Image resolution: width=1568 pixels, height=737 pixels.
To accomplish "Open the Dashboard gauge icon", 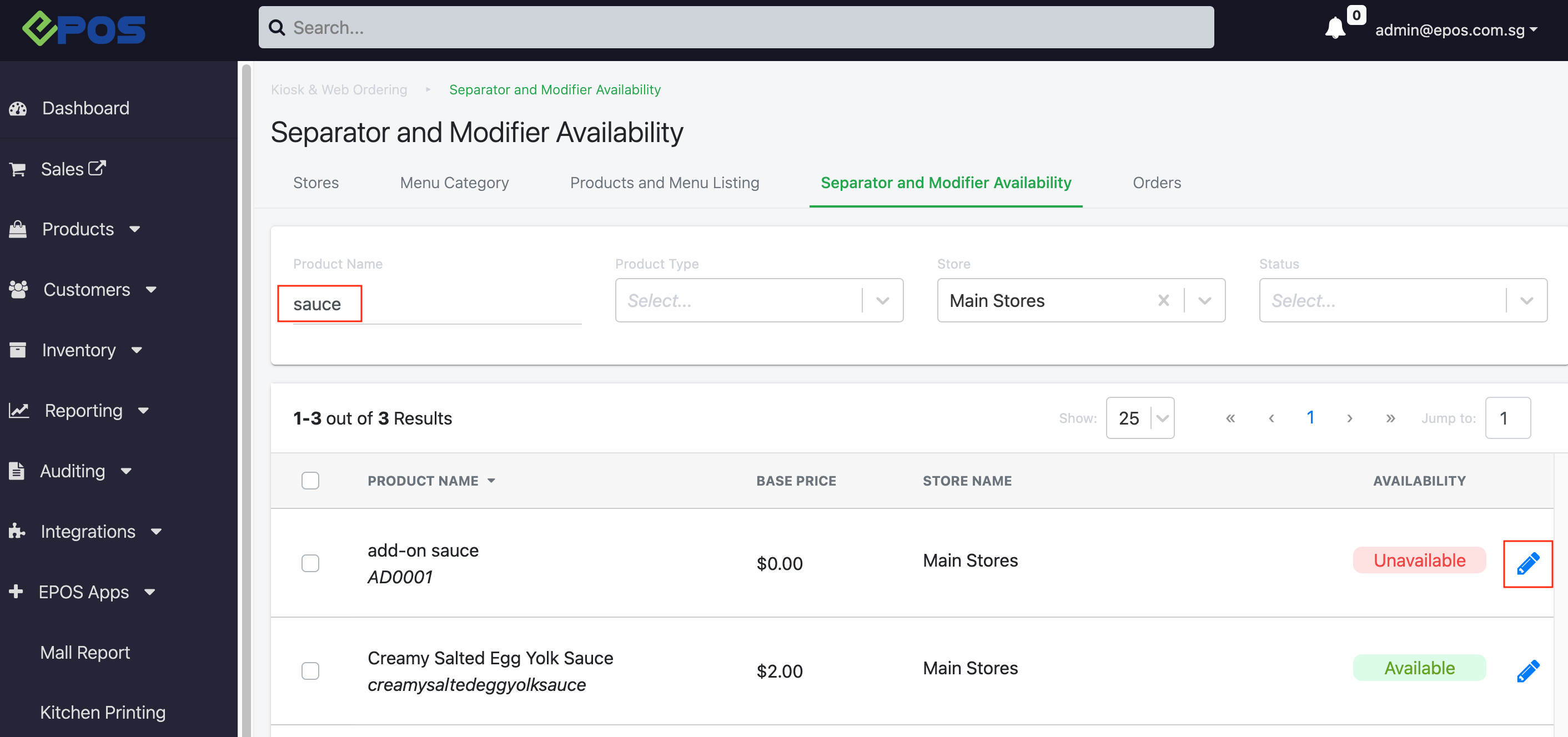I will pyautogui.click(x=18, y=108).
